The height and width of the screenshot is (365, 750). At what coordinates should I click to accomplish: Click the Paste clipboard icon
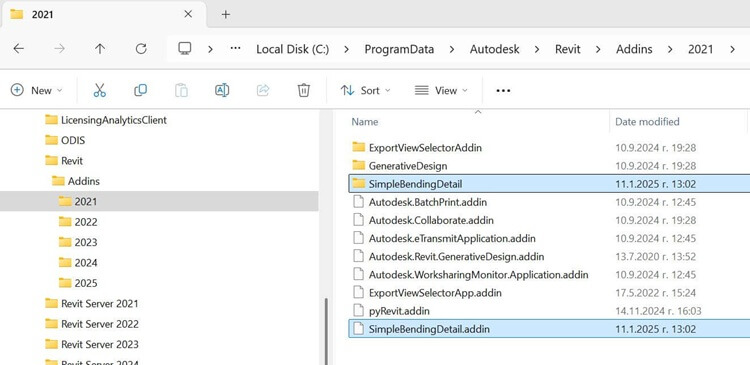181,90
